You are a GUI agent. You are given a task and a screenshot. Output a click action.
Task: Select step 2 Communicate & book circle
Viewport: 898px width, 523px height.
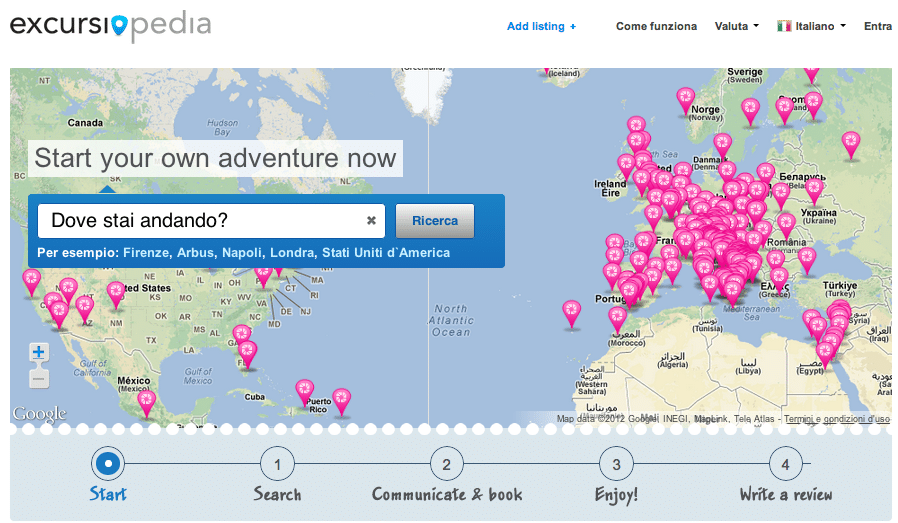point(447,464)
